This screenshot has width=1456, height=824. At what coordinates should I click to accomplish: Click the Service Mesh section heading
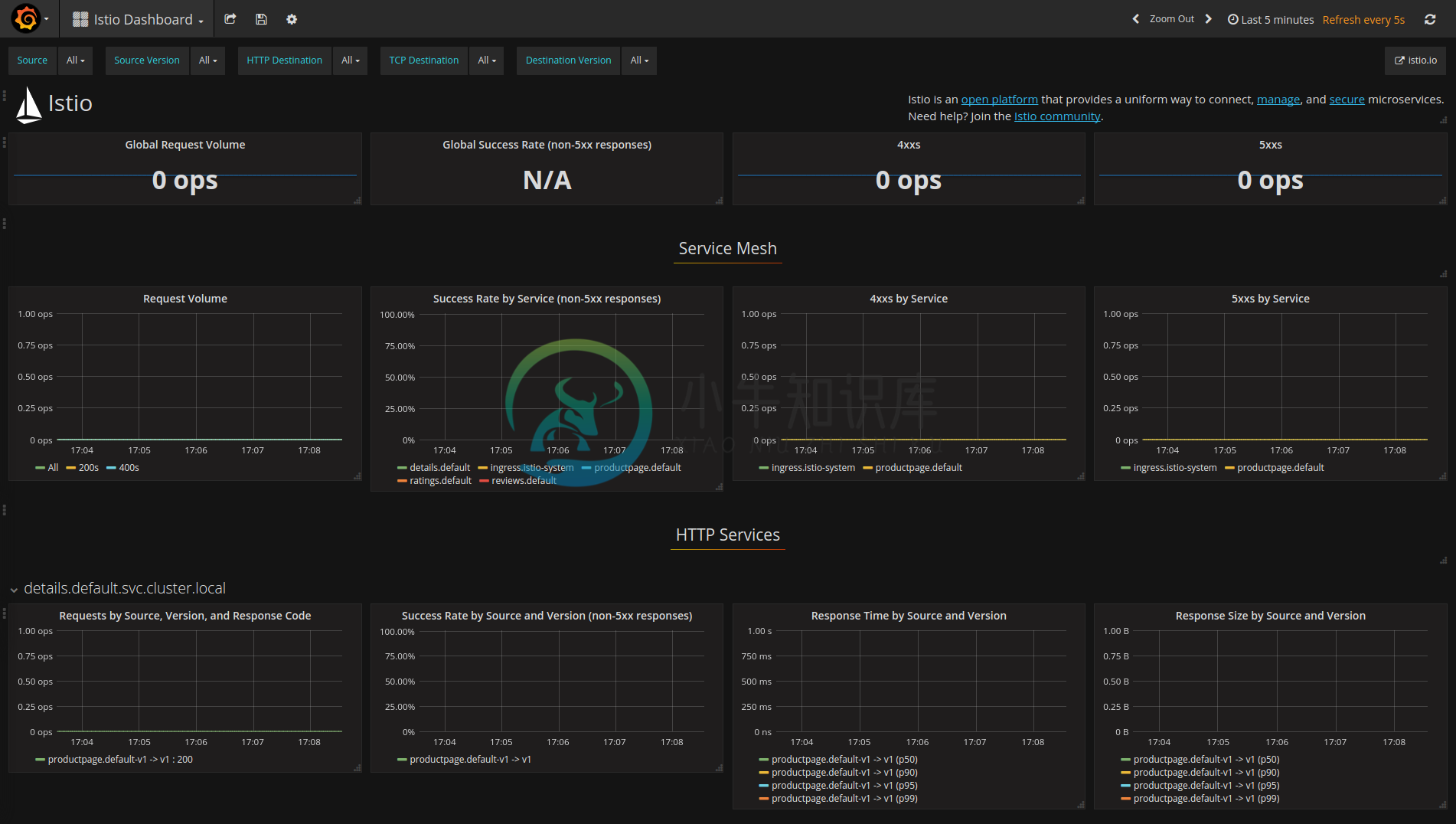coord(727,249)
